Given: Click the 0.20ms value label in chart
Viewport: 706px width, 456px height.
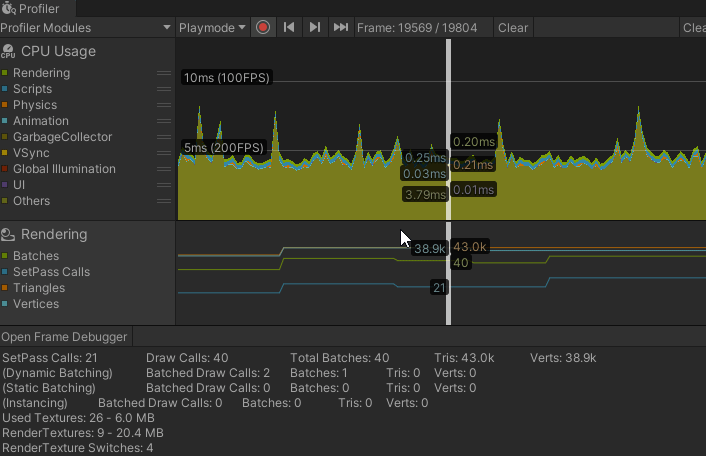Looking at the screenshot, I should tap(474, 142).
